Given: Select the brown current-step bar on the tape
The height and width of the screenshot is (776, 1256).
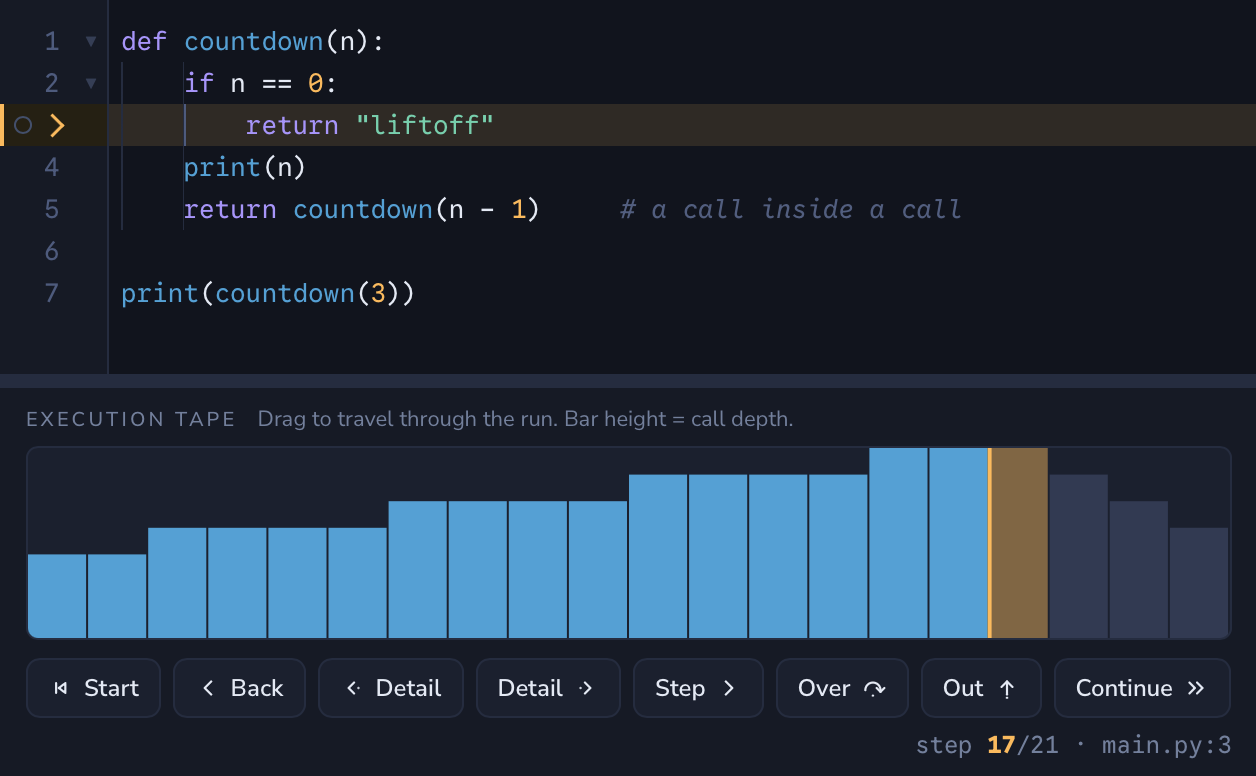Looking at the screenshot, I should pyautogui.click(x=1019, y=543).
